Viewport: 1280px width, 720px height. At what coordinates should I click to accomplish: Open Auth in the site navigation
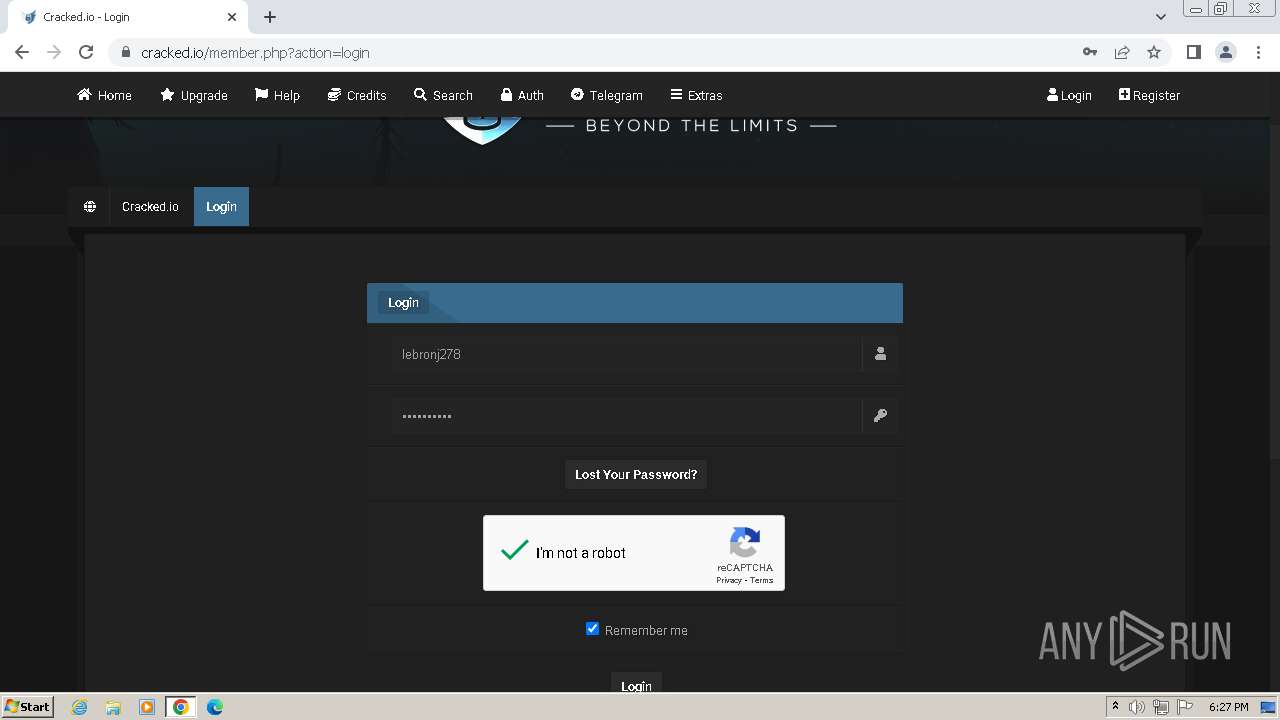[522, 95]
